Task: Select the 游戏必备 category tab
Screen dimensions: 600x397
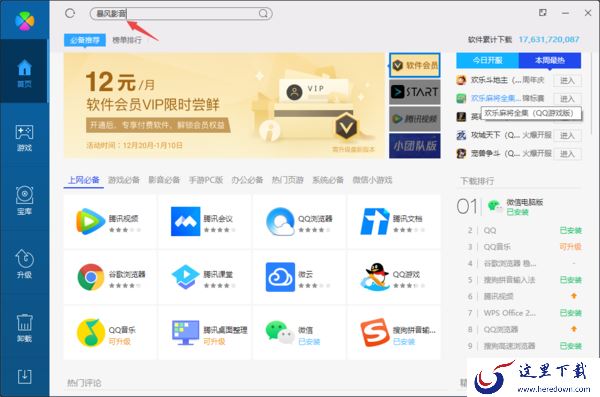Action: point(124,180)
